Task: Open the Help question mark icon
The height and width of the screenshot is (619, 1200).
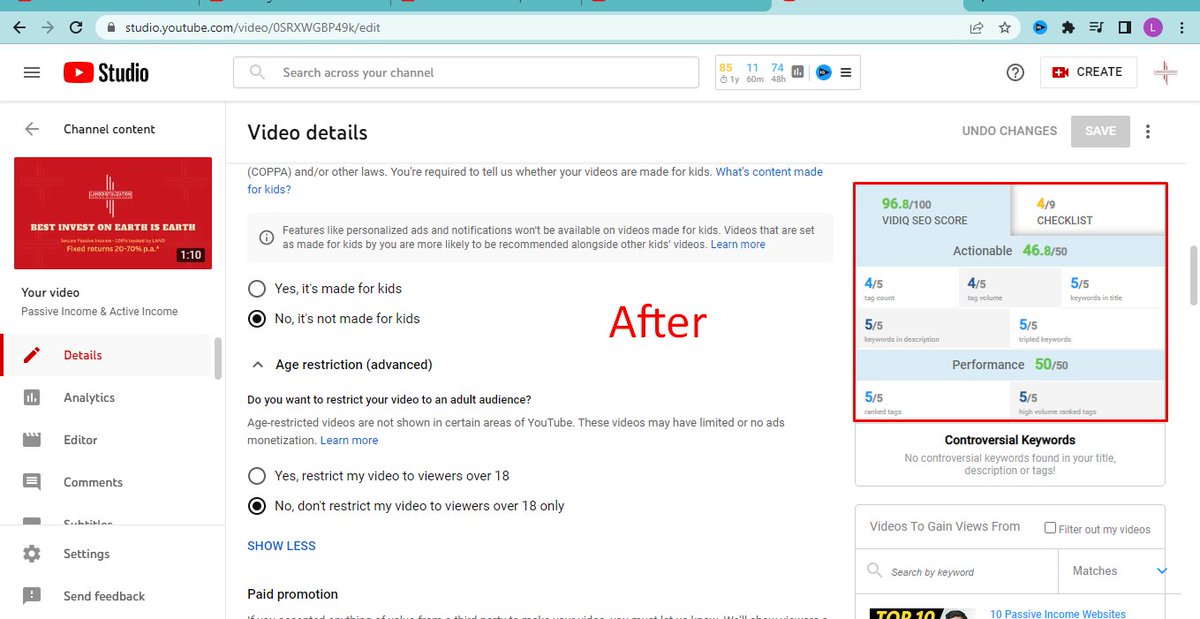Action: 1015,72
